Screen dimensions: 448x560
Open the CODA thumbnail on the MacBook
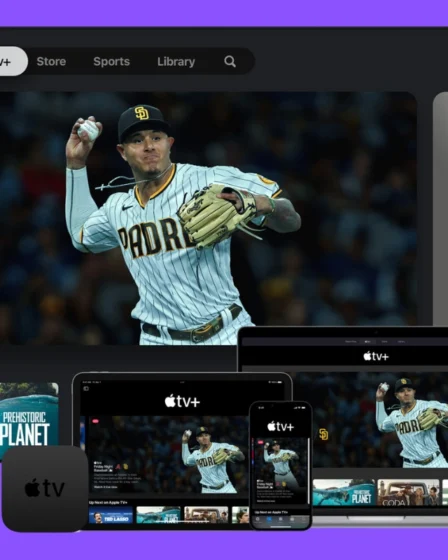pos(408,492)
